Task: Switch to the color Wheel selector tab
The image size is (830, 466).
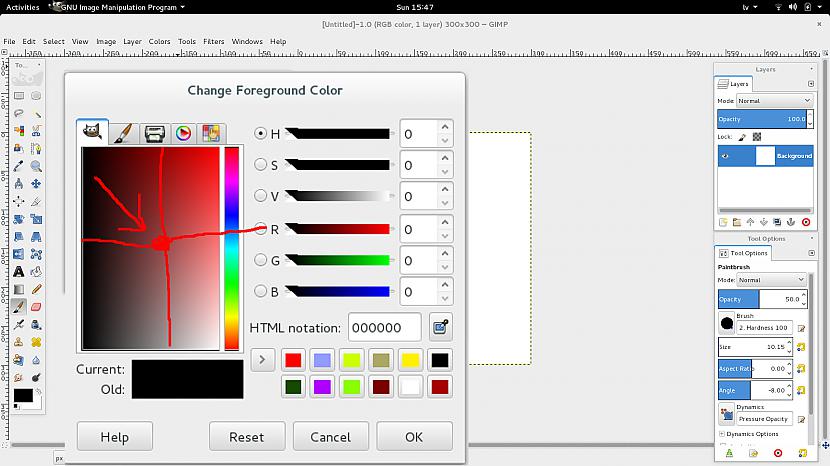Action: coord(183,133)
